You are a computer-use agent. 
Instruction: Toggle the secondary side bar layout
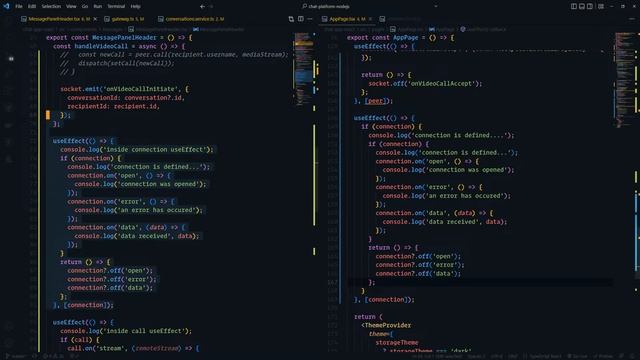click(590, 7)
